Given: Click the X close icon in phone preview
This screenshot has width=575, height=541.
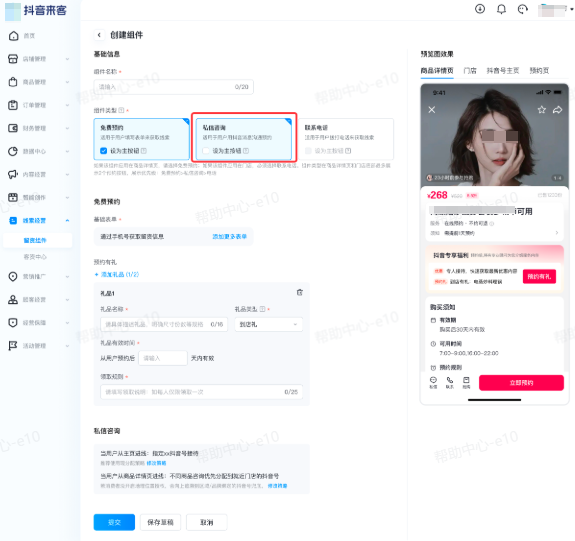Looking at the screenshot, I should point(432,110).
